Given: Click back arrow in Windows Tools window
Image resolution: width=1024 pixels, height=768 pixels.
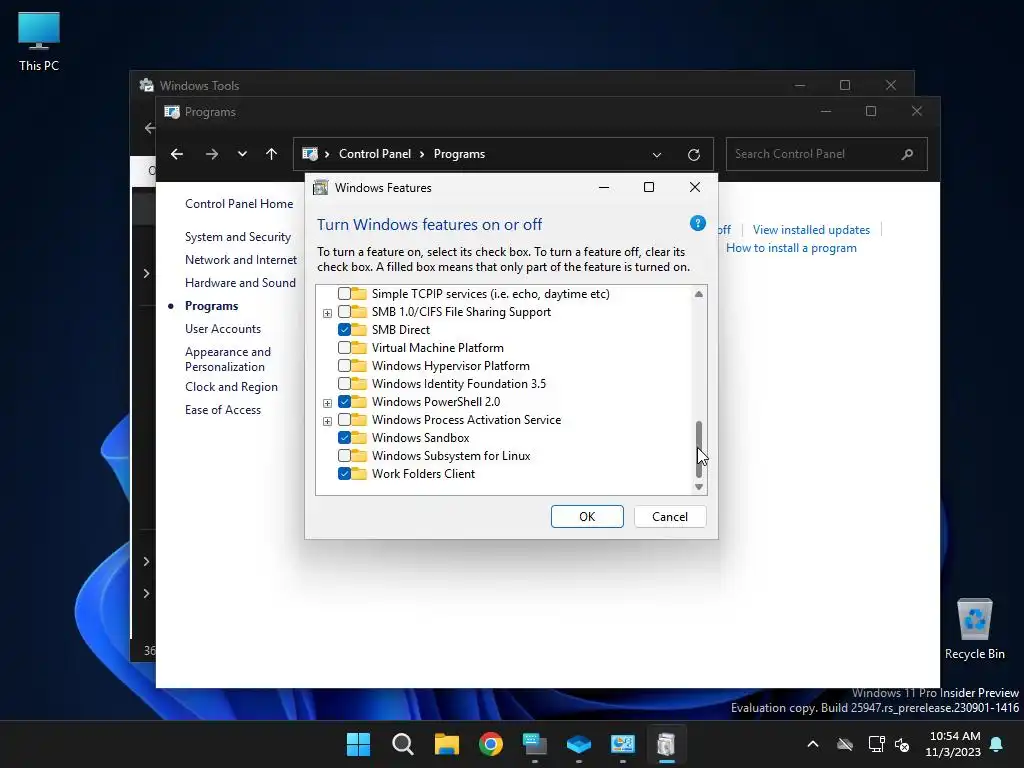Looking at the screenshot, I should point(150,128).
